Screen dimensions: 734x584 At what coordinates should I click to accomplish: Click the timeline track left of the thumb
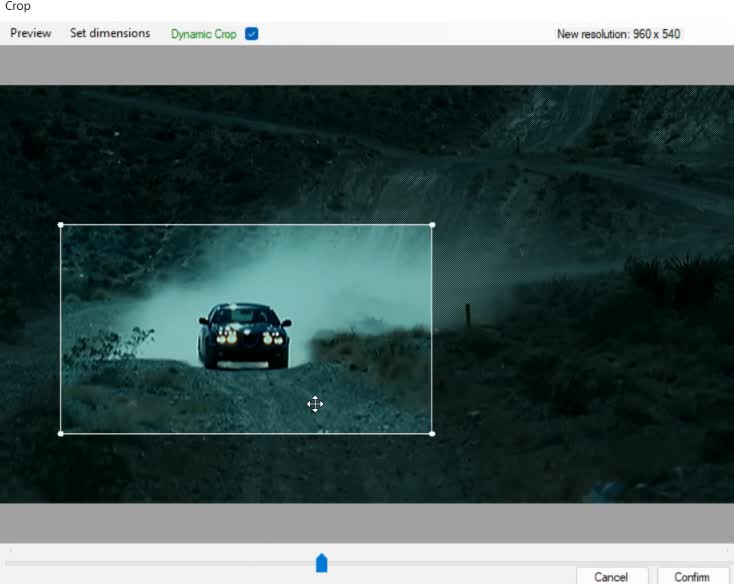click(x=160, y=563)
